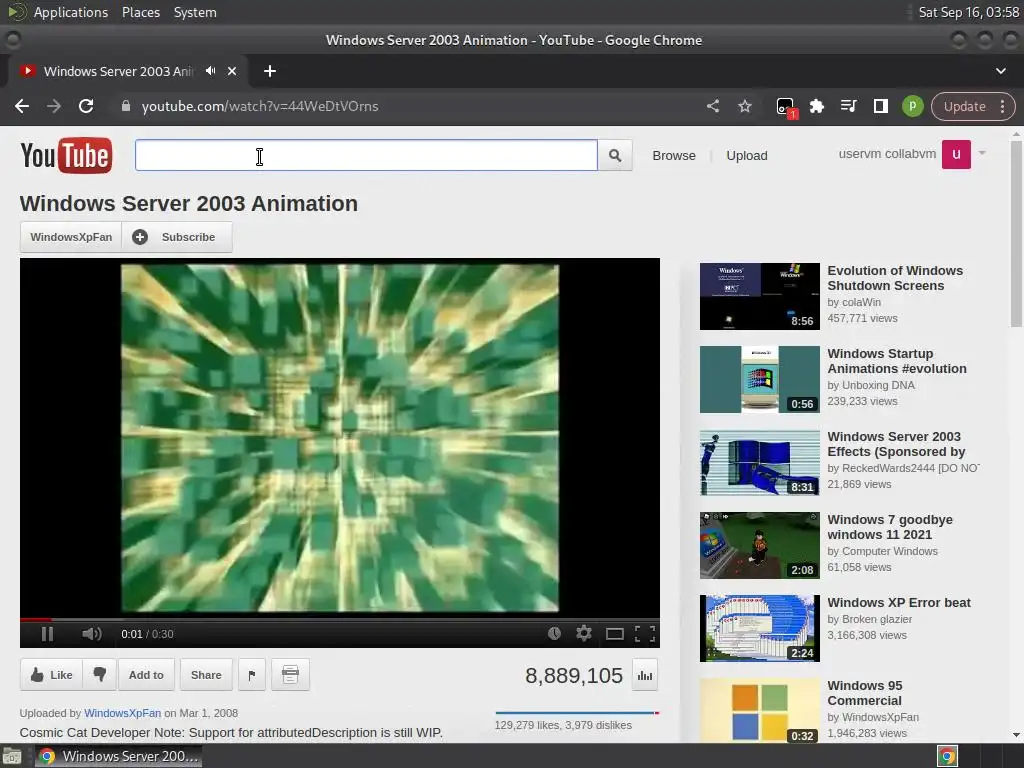Click the uservm collabvm username
The width and height of the screenshot is (1024, 768).
coord(887,153)
